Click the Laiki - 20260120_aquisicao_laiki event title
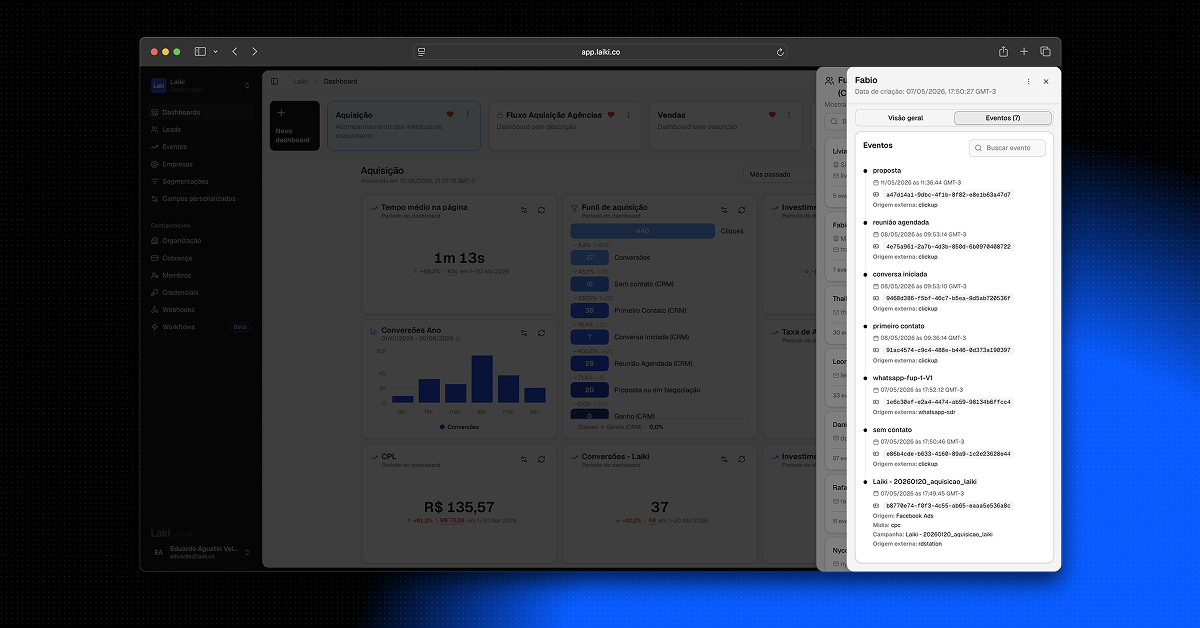The image size is (1200, 628). click(x=924, y=482)
